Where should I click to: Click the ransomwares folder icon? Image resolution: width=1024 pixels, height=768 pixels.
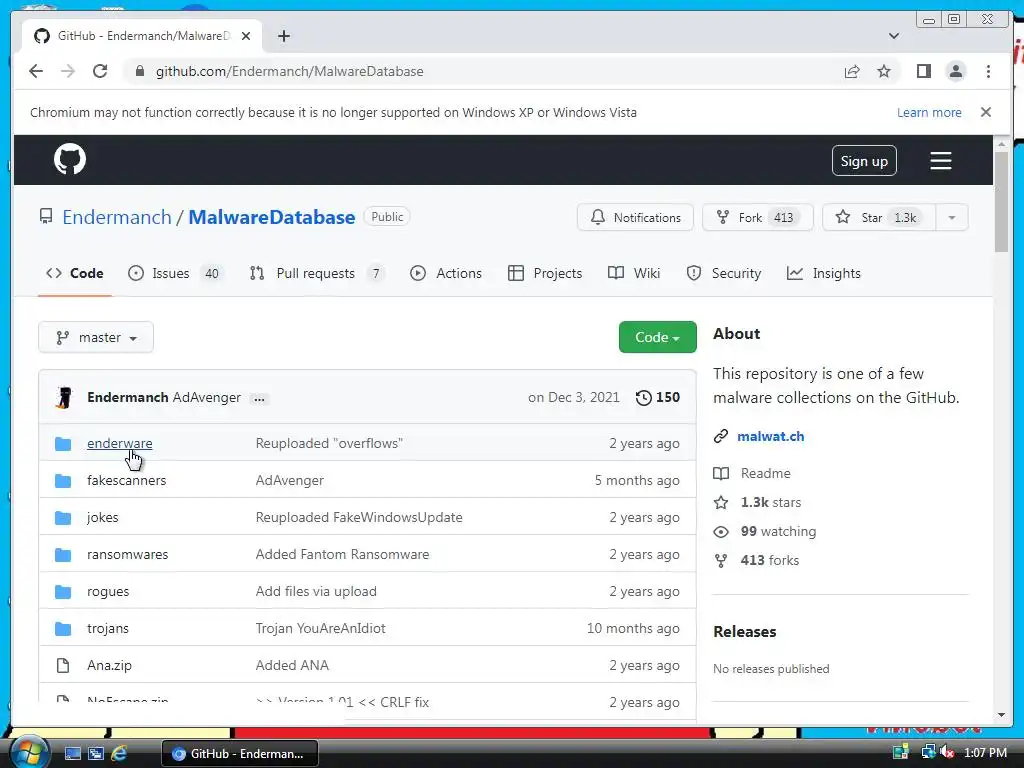(63, 554)
